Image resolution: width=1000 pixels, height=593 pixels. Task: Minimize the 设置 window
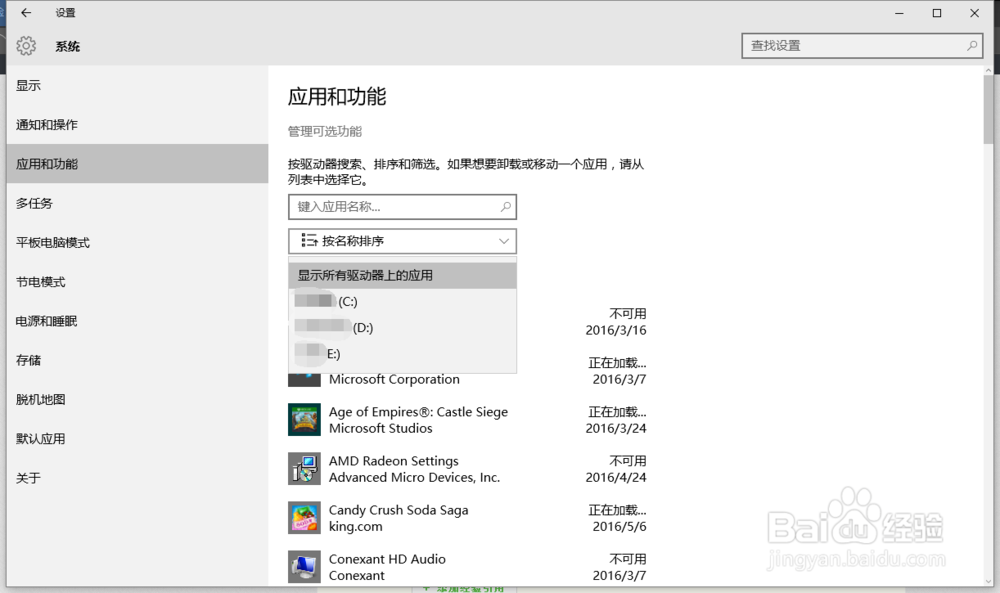point(899,13)
